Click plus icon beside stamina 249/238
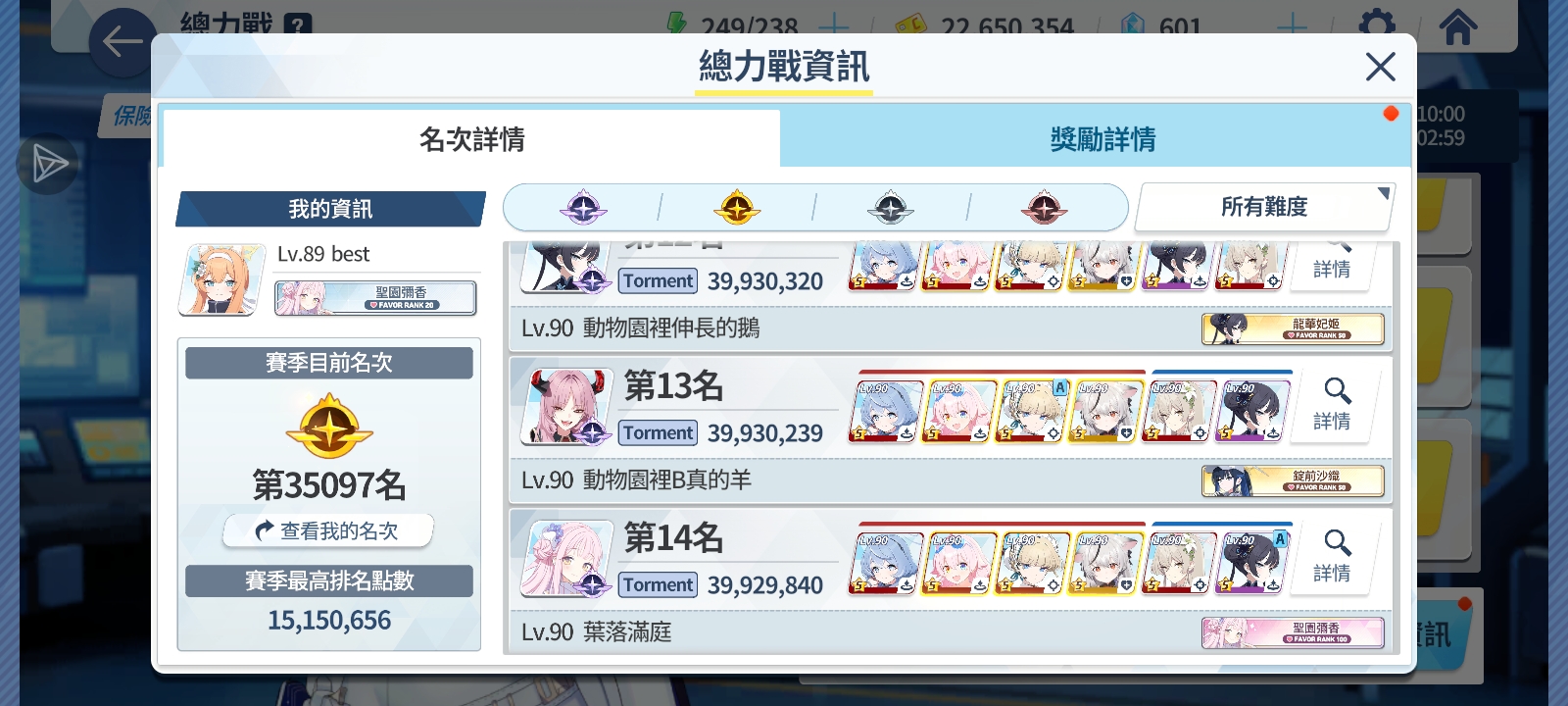The image size is (1568, 706). (x=833, y=25)
